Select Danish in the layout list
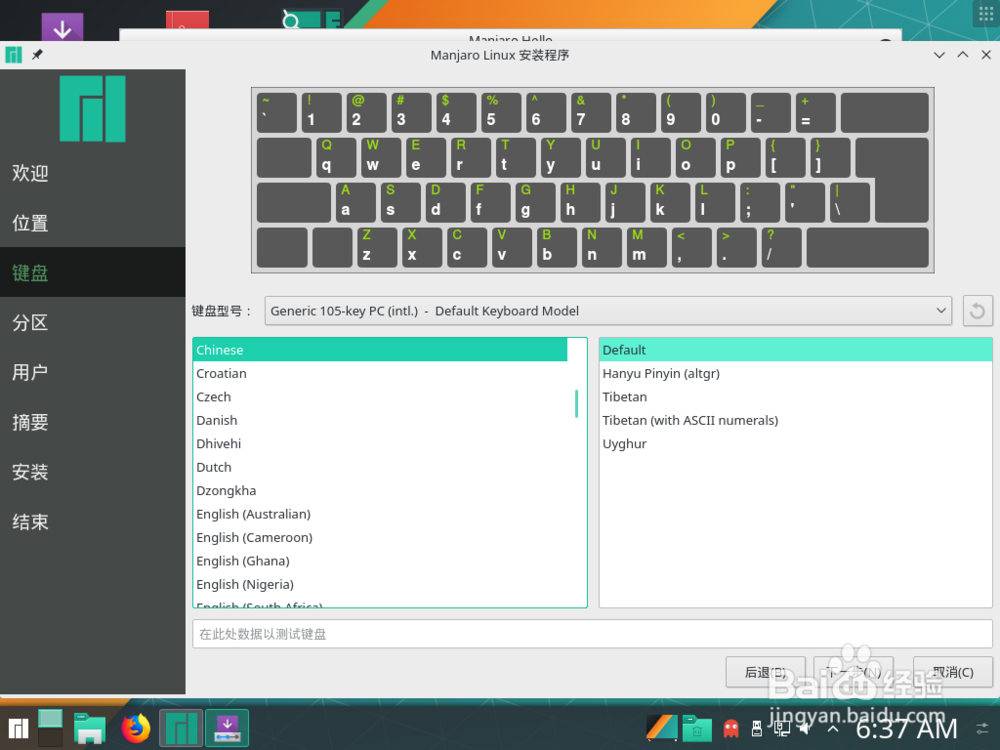Image resolution: width=1000 pixels, height=750 pixels. pyautogui.click(x=379, y=421)
